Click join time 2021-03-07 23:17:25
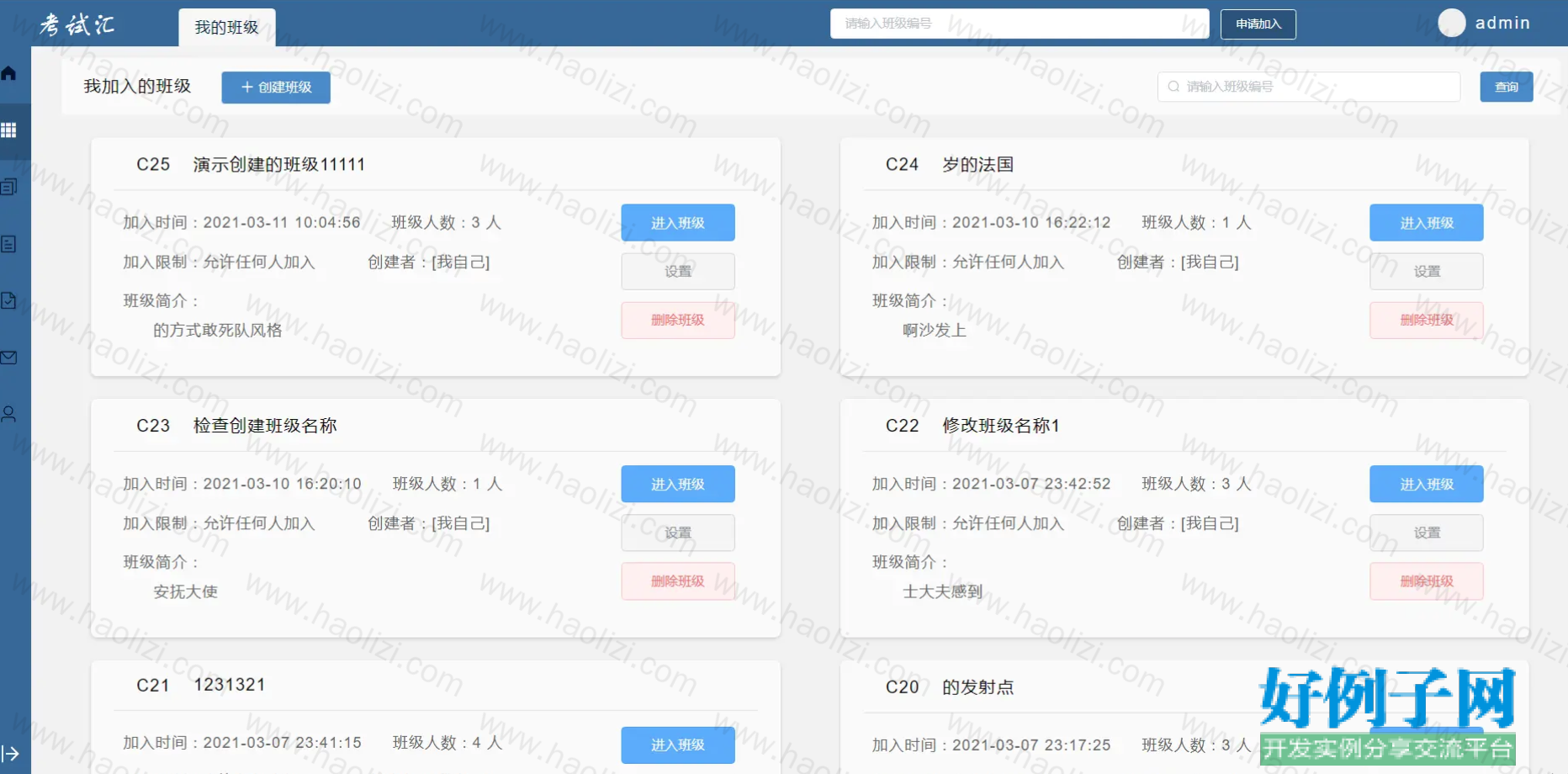Viewport: 1568px width, 774px height. click(x=1031, y=745)
